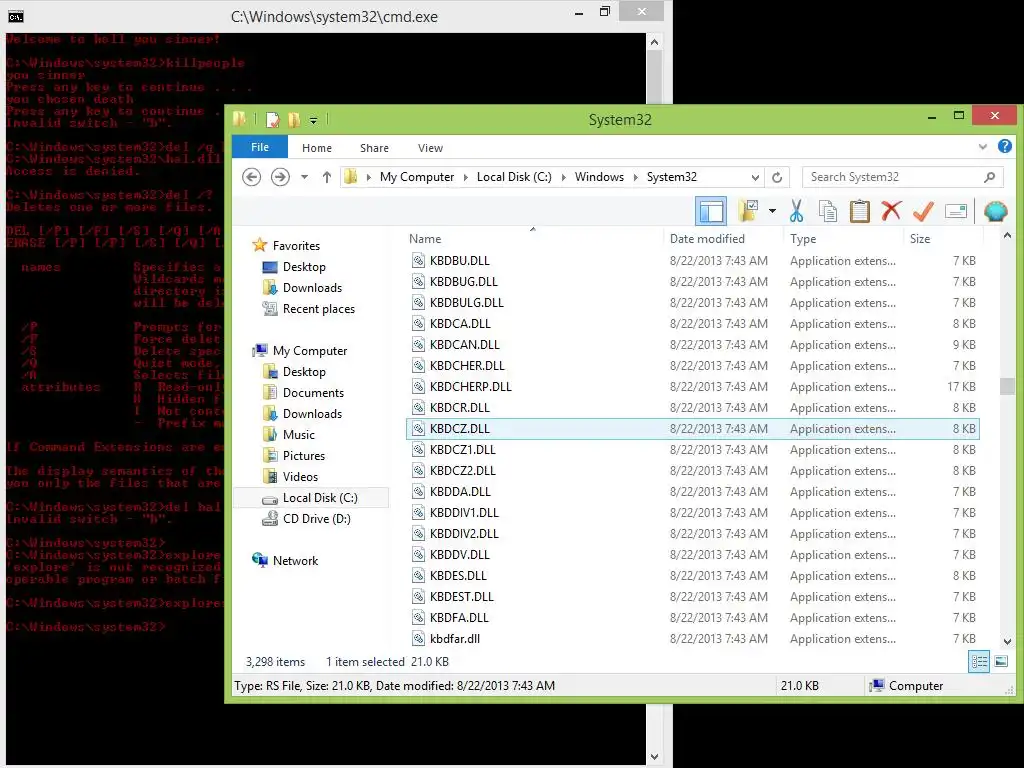Open the Recent locations dropdown arrow
1024x768 pixels.
[x=304, y=177]
